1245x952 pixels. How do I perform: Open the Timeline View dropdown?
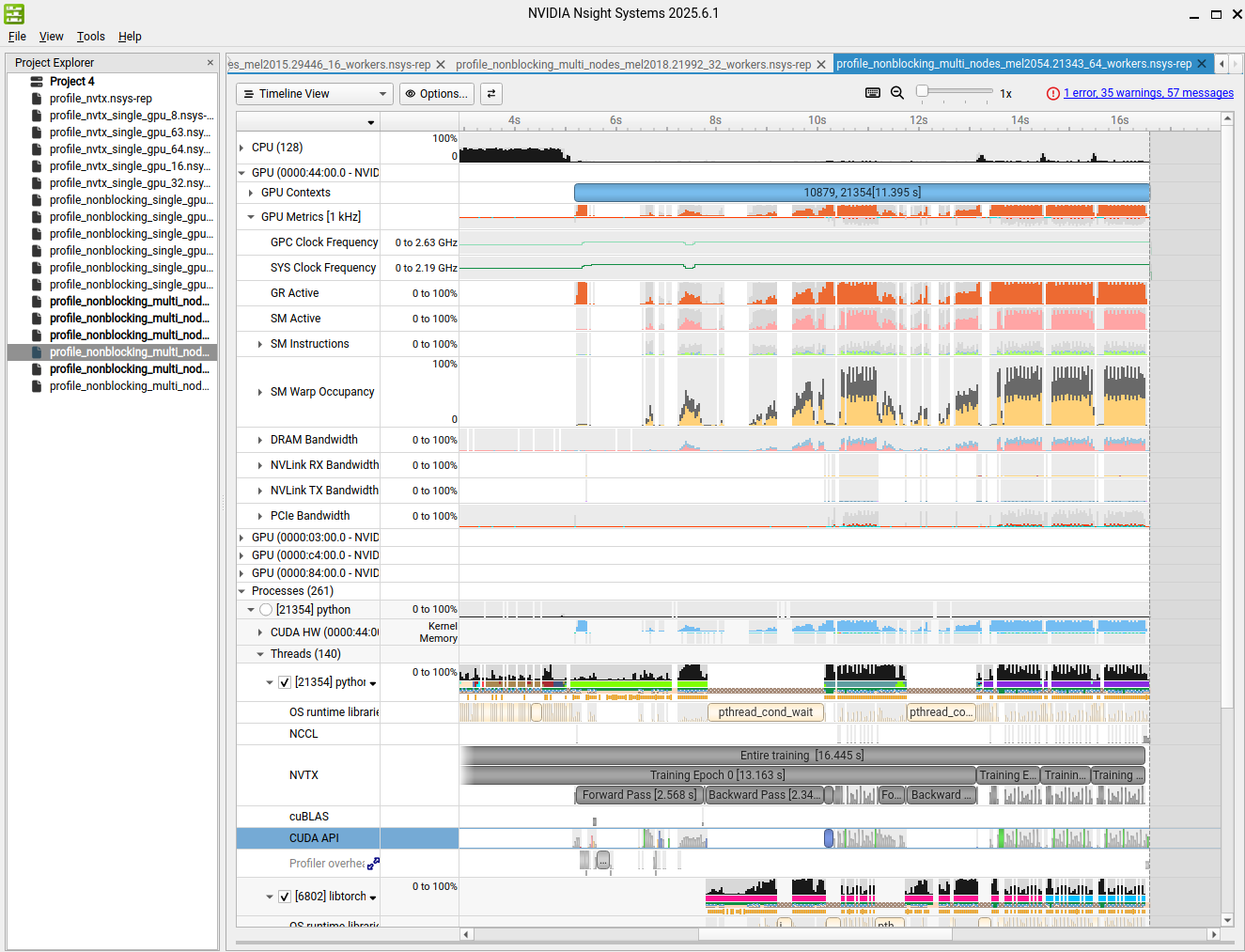[x=314, y=94]
